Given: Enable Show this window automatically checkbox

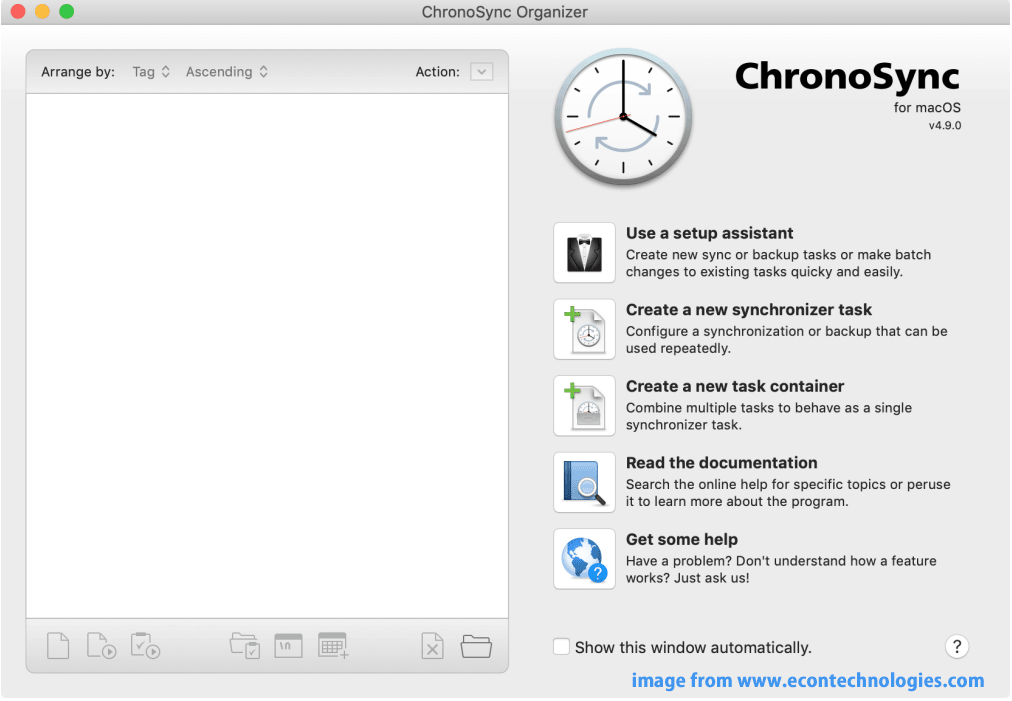Looking at the screenshot, I should pos(562,647).
